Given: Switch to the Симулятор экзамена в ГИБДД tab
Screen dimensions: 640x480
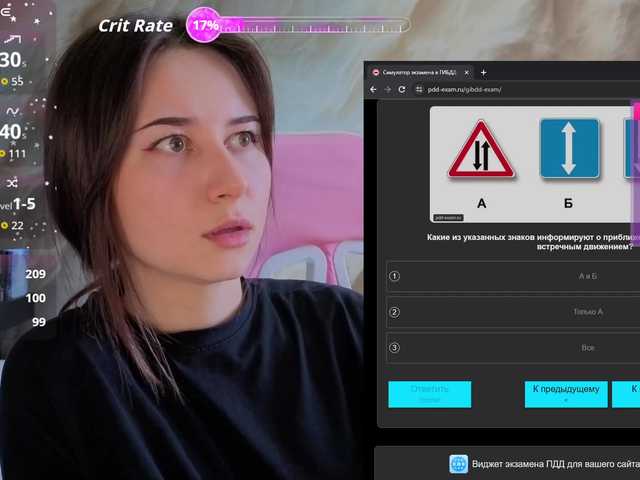Looking at the screenshot, I should click(420, 73).
